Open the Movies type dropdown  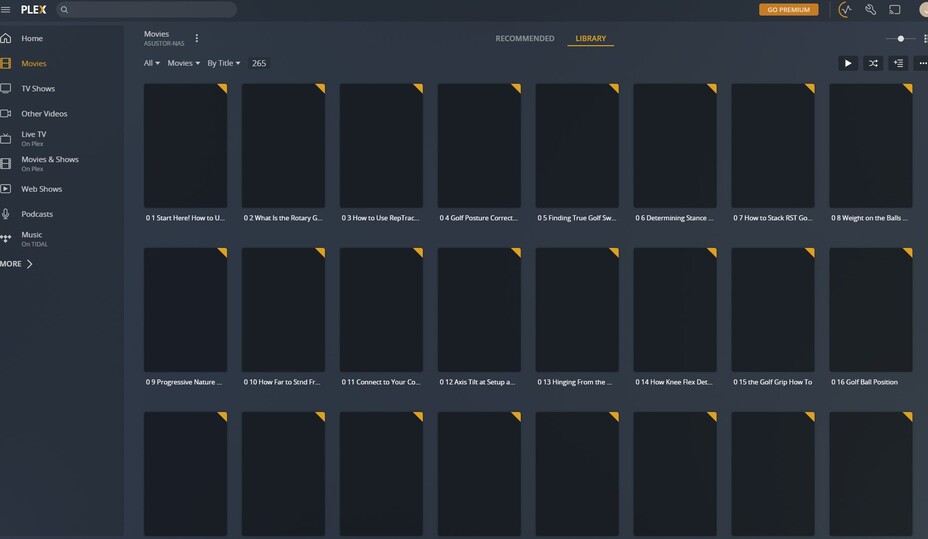(x=183, y=63)
